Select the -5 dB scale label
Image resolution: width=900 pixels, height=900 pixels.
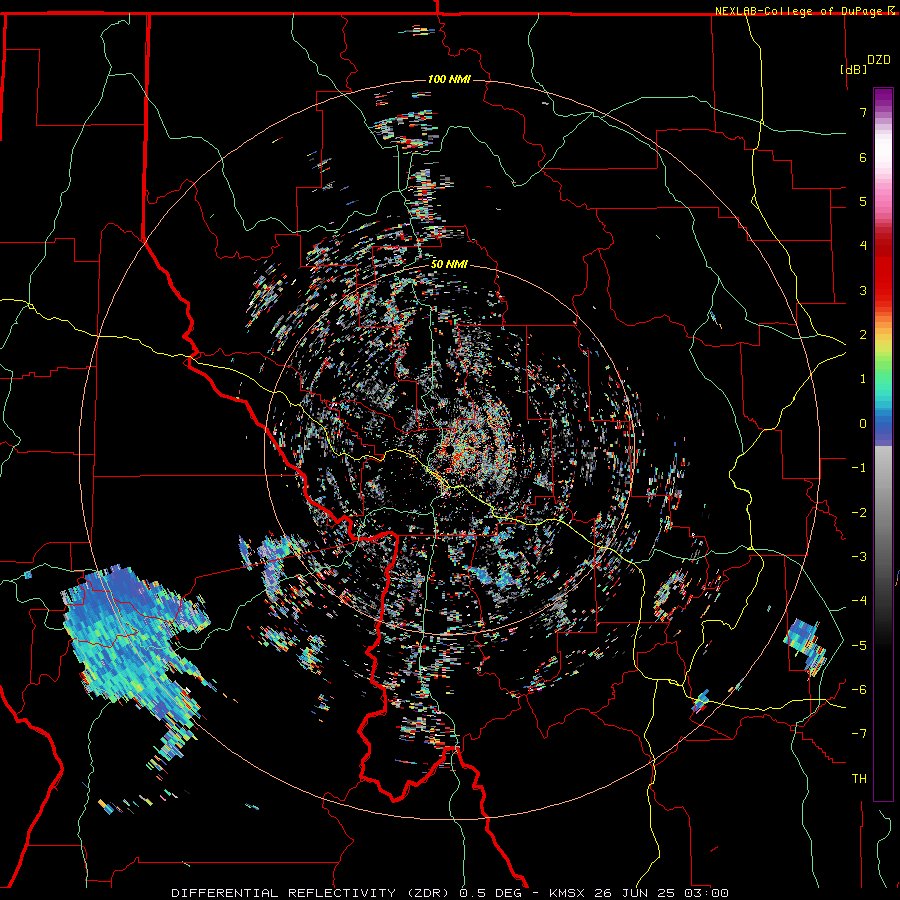pos(859,646)
